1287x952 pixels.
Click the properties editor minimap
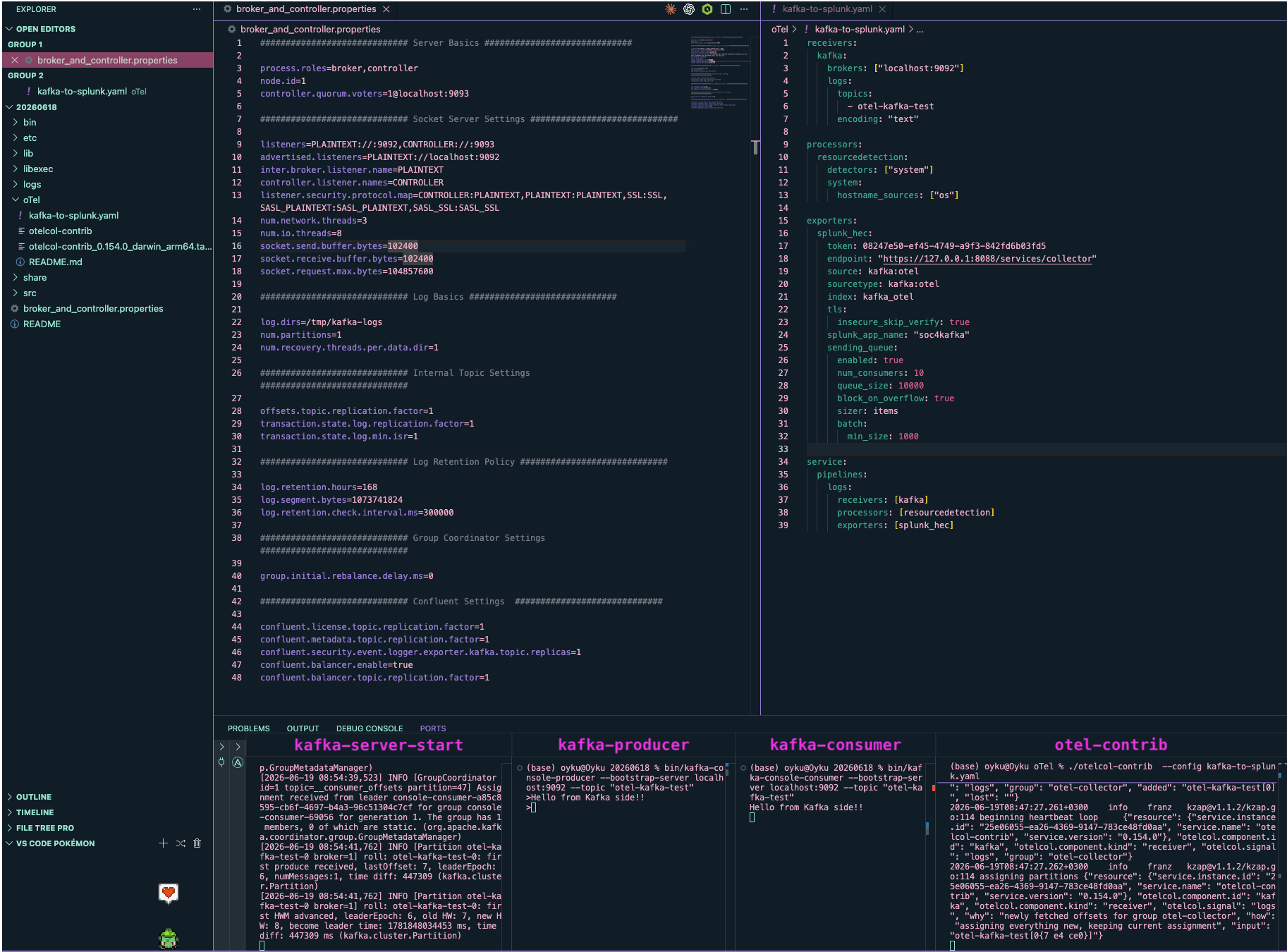point(720,71)
